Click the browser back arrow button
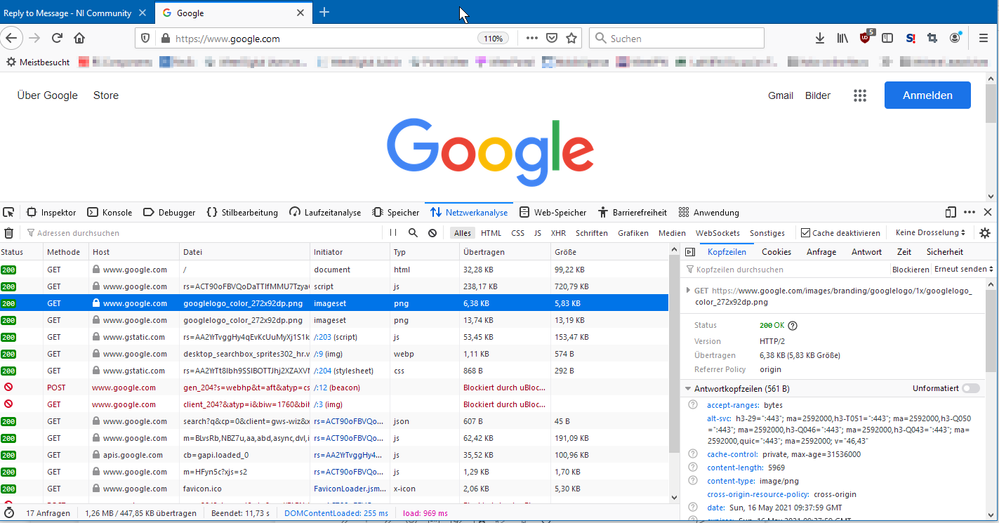Screen dimensions: 999x523 [11, 38]
